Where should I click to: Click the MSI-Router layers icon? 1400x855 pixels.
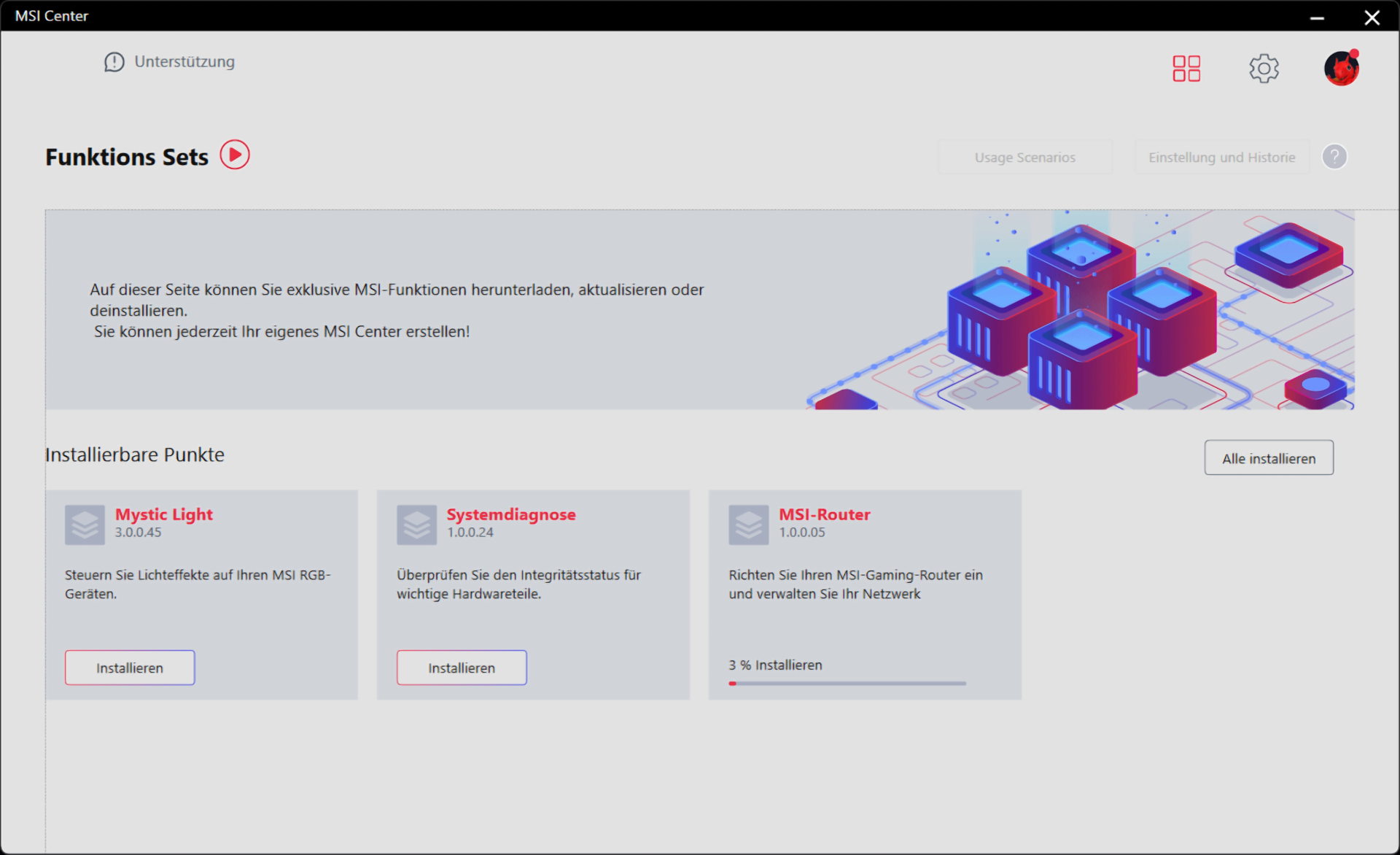point(749,525)
